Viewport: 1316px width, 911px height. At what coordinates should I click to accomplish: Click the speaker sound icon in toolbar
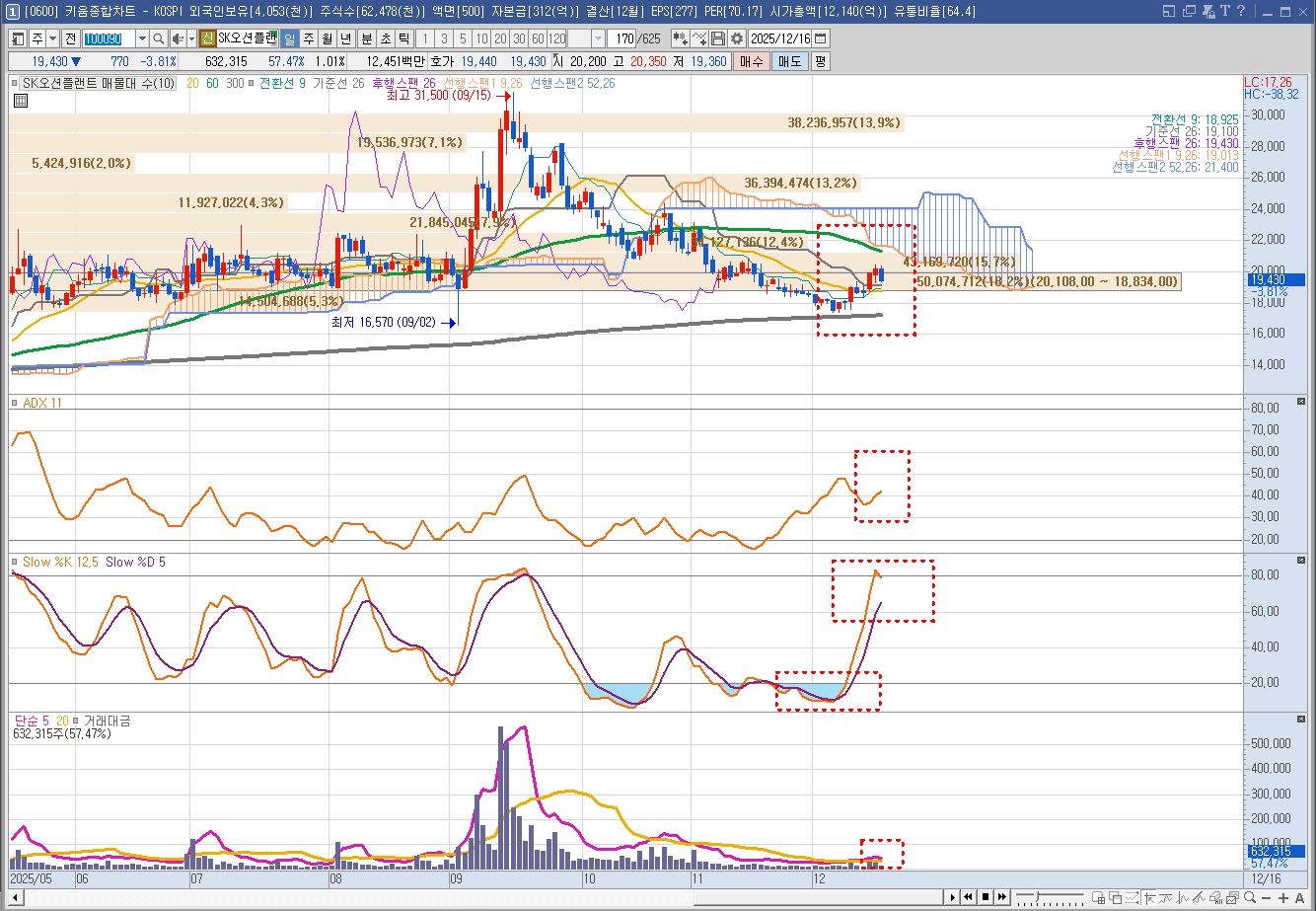tap(178, 38)
